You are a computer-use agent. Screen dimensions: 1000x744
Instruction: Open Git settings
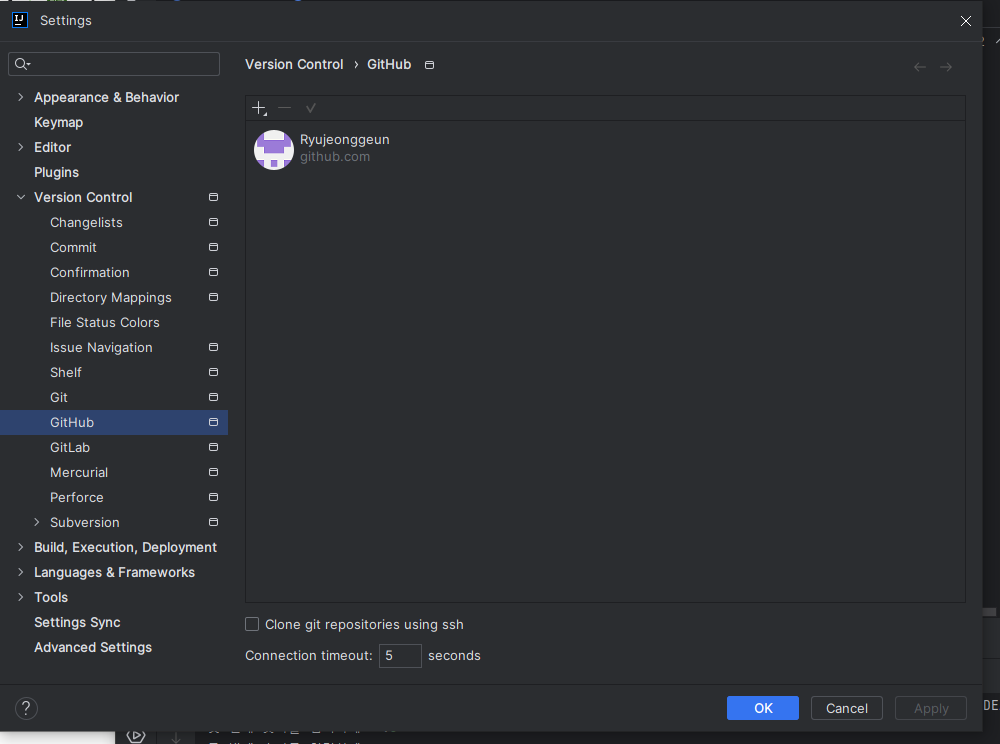point(59,397)
